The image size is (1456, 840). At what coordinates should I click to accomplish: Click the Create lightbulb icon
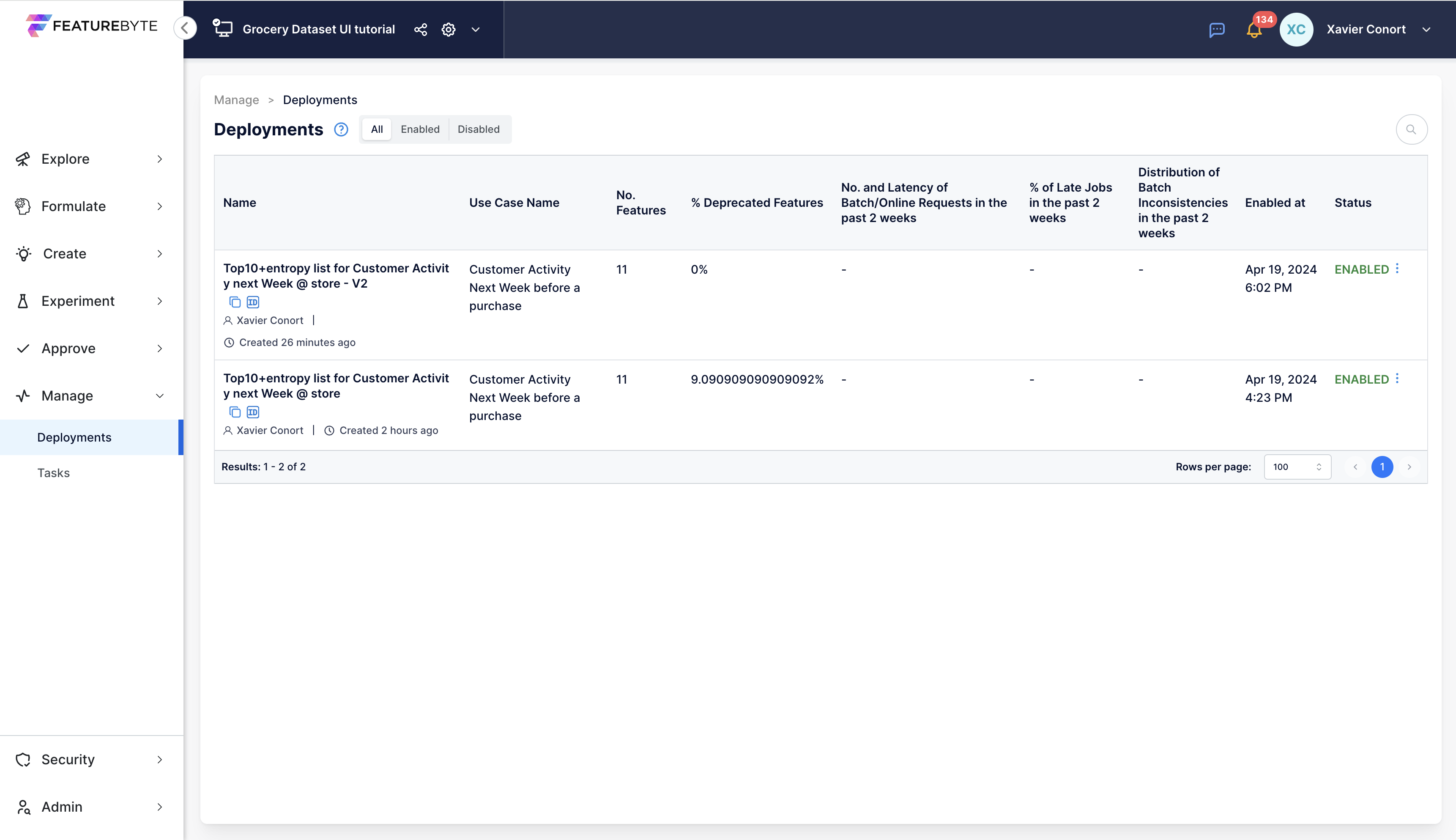pyautogui.click(x=24, y=253)
